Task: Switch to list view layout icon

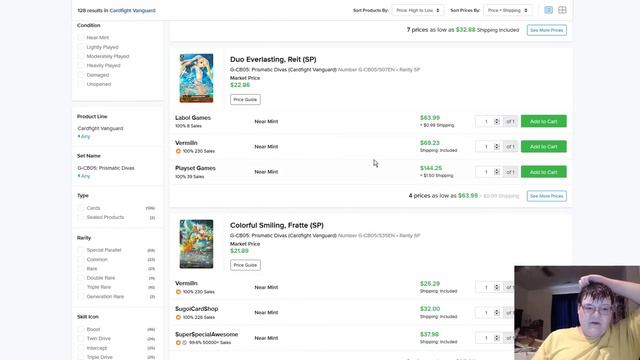Action: (549, 10)
